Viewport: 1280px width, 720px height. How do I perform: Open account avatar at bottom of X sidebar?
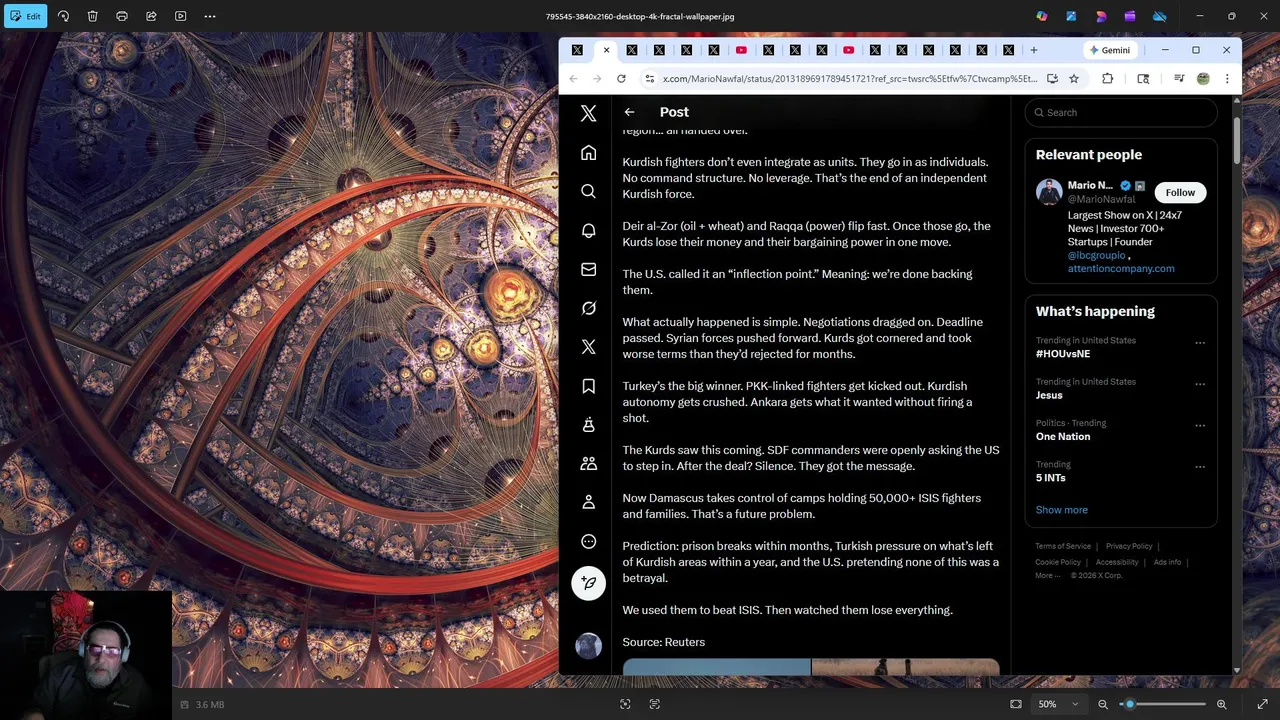pos(588,645)
